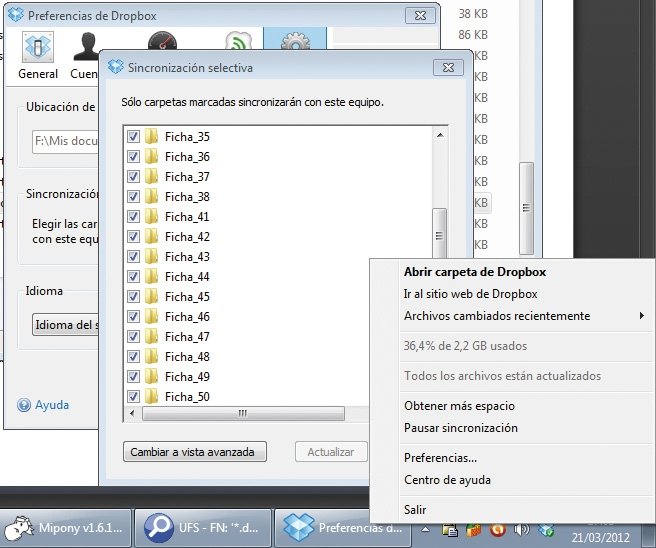Click the taskbar date 21/03/2012
Viewport: 656px width, 548px height.
[x=600, y=538]
